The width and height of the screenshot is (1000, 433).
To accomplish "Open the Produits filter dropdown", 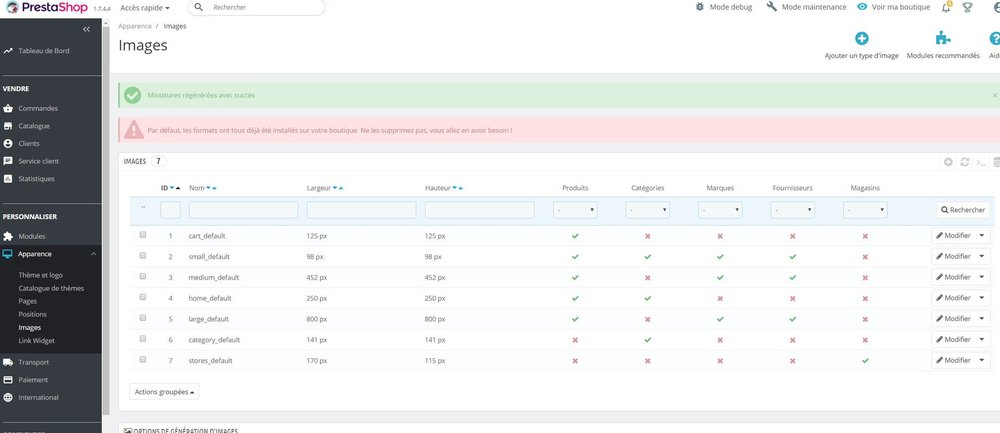I will coord(575,210).
